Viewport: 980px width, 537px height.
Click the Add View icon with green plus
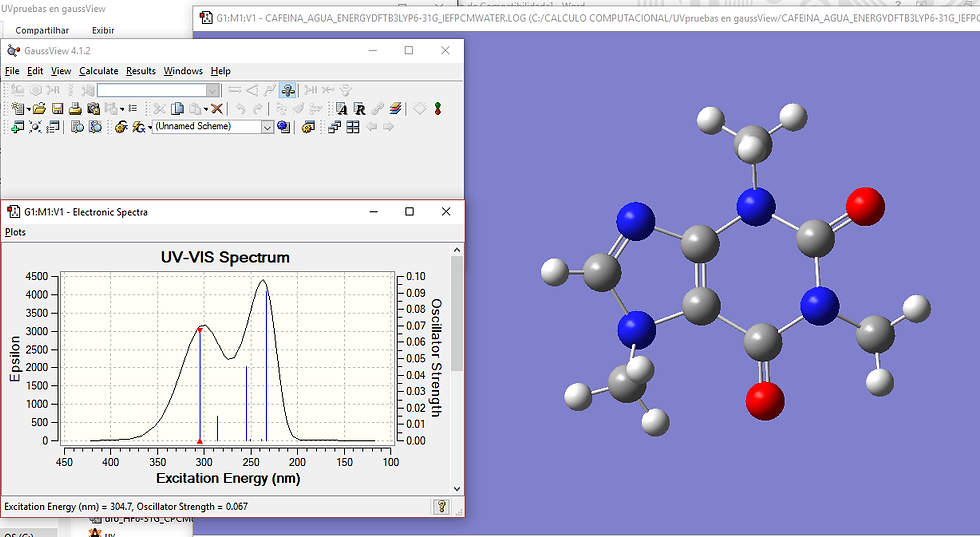coord(18,127)
